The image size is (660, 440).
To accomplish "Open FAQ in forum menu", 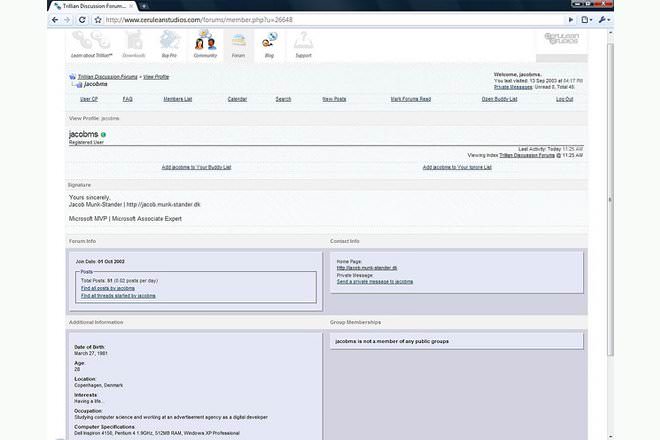I will 128,99.
